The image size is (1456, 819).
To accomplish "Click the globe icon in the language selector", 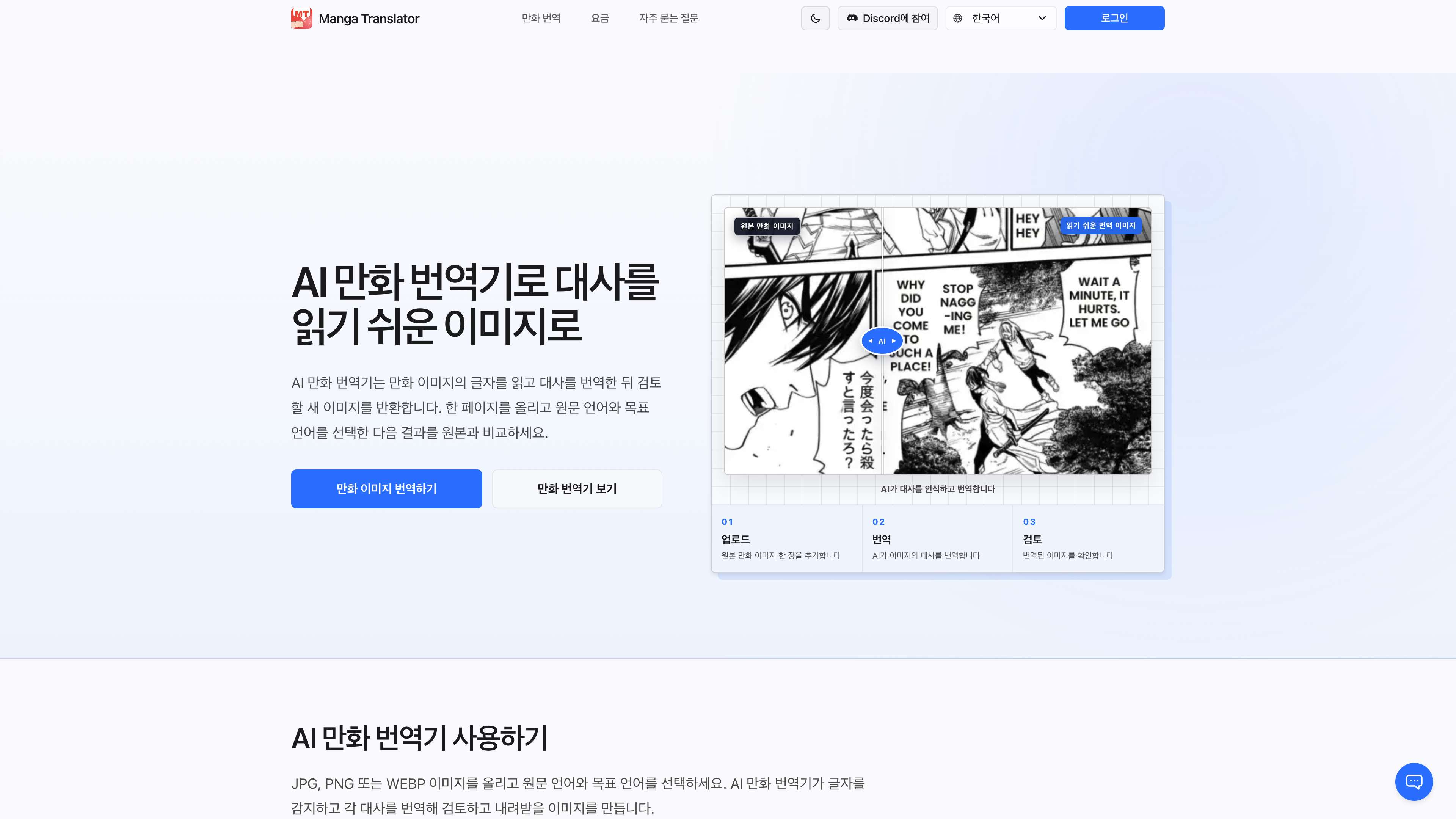I will point(957,18).
